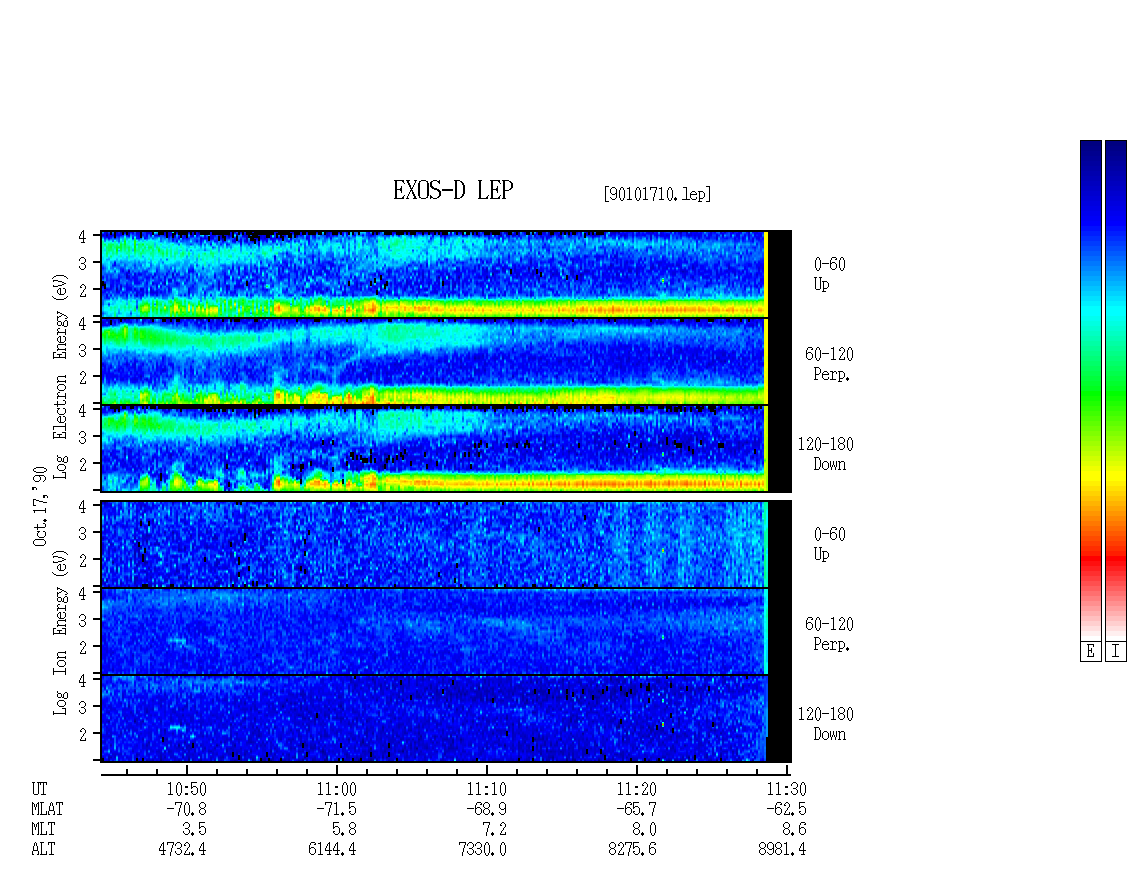This screenshot has width=1130, height=875.
Task: Click the ALT value 6144.4
Action: [x=332, y=850]
